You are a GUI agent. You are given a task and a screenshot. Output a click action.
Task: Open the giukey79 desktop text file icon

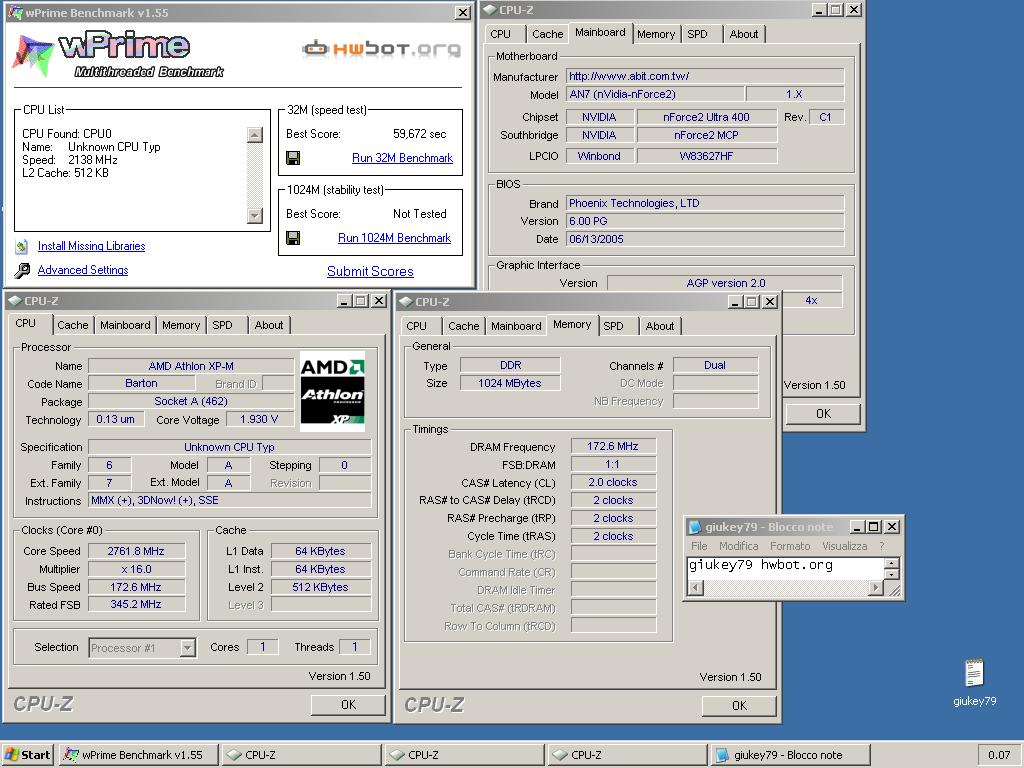pos(974,673)
